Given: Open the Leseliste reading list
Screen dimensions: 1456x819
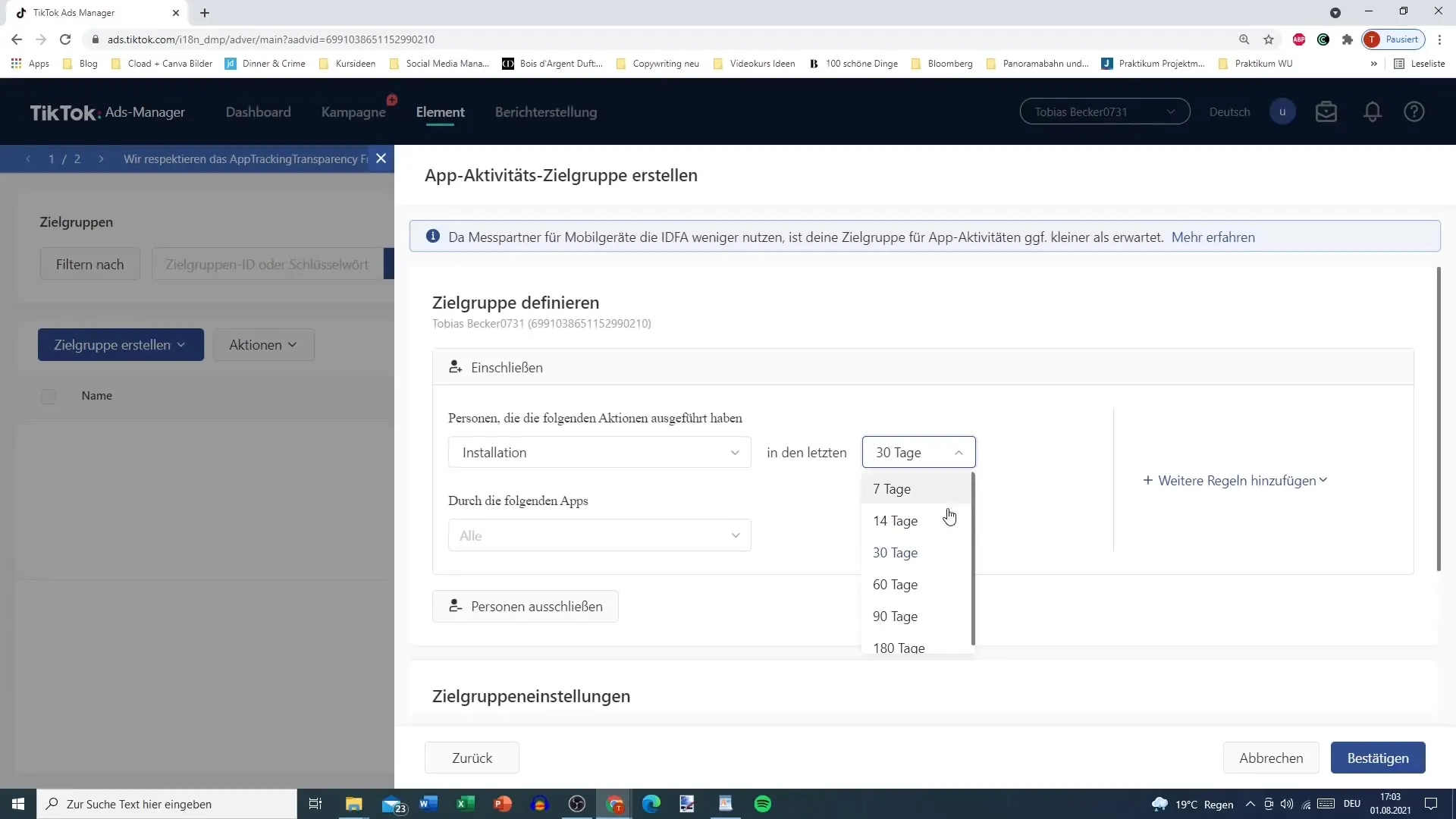Looking at the screenshot, I should coord(1420,64).
